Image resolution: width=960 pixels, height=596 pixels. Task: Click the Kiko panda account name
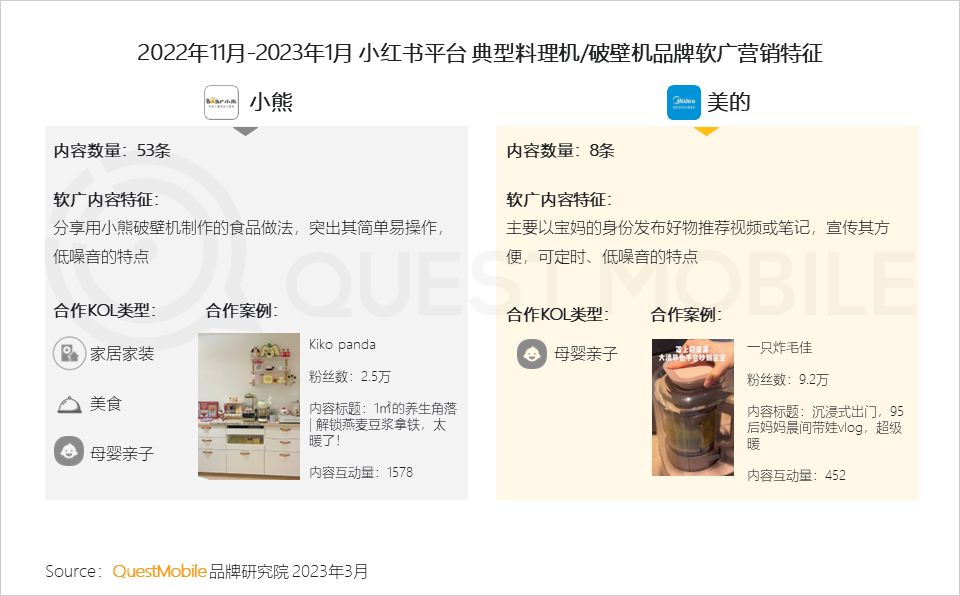coord(342,344)
